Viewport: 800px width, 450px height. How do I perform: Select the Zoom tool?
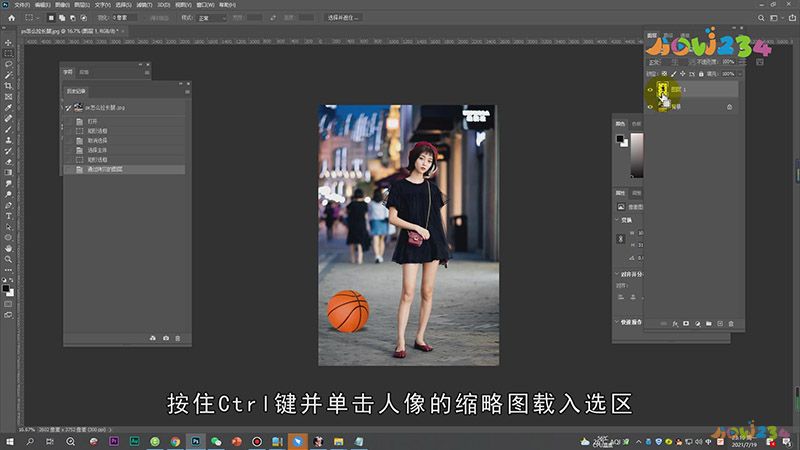pyautogui.click(x=8, y=259)
